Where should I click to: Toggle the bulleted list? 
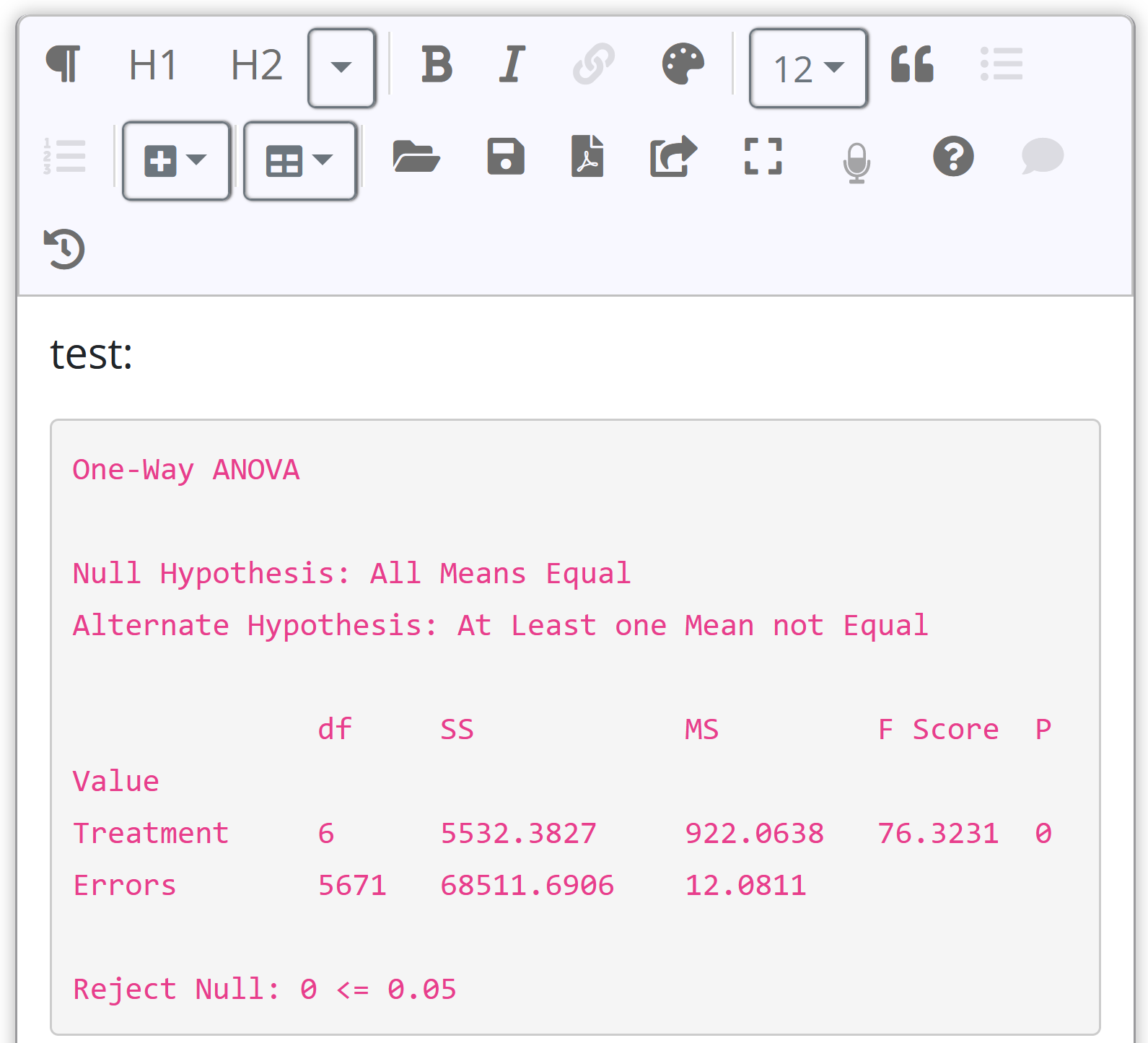pyautogui.click(x=1002, y=64)
